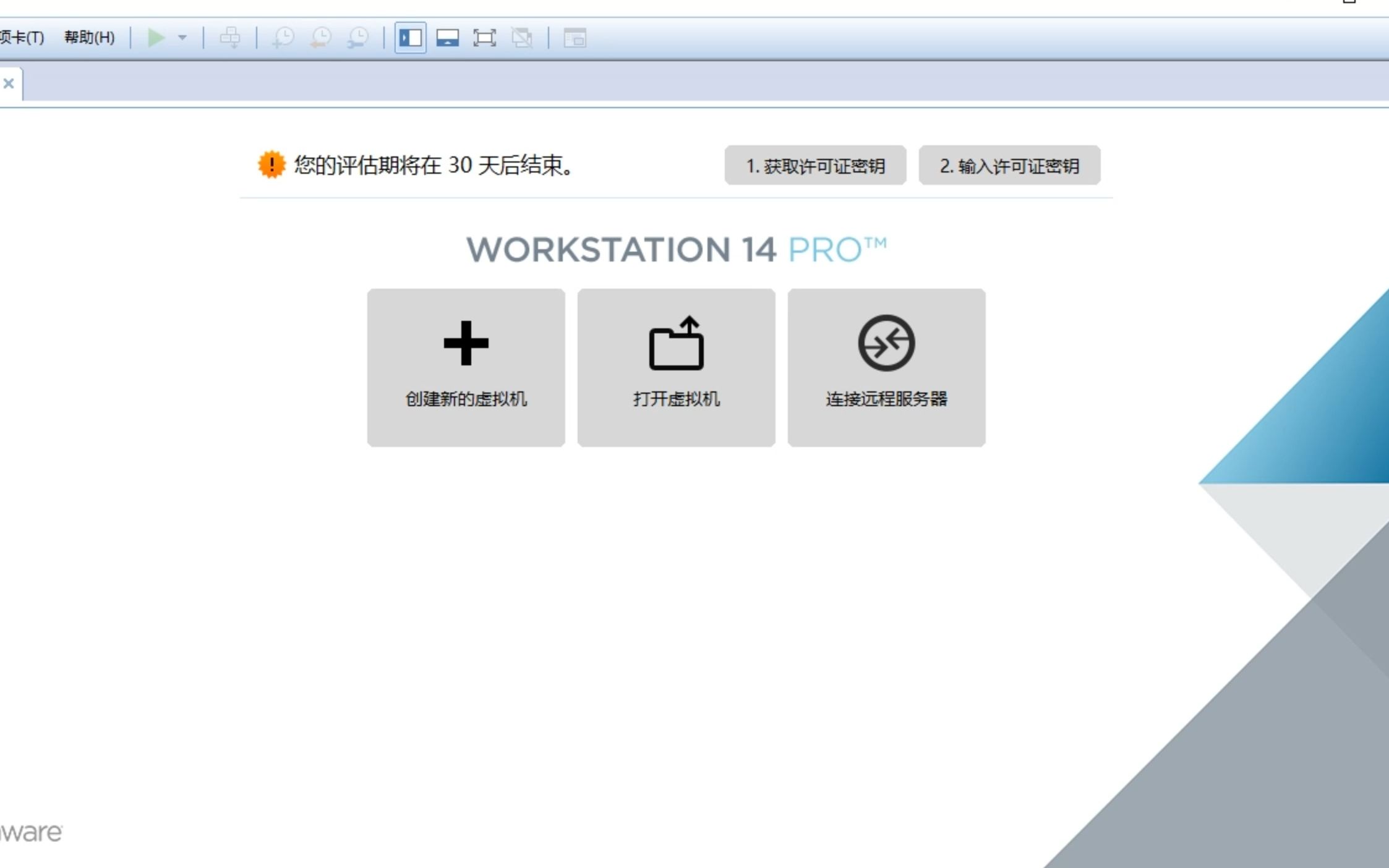Enter full screen mode icon
The height and width of the screenshot is (868, 1389).
(x=485, y=38)
